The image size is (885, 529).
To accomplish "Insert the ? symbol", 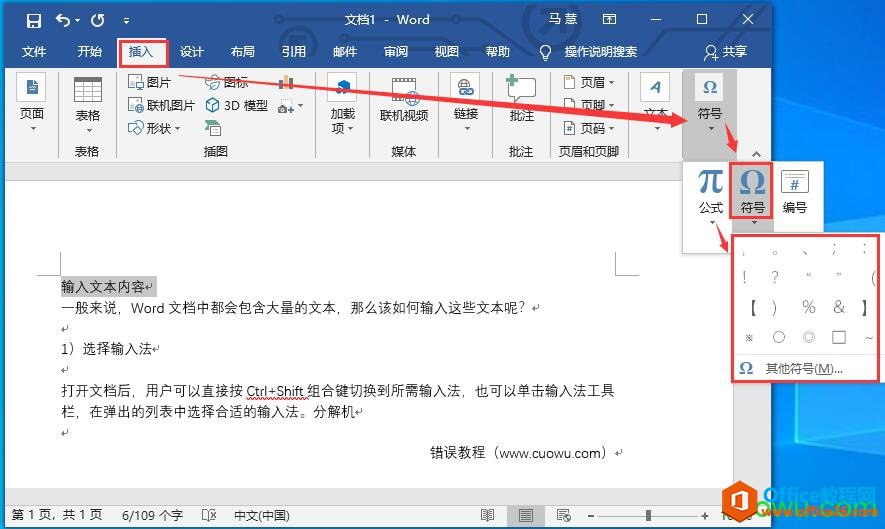I will point(775,277).
